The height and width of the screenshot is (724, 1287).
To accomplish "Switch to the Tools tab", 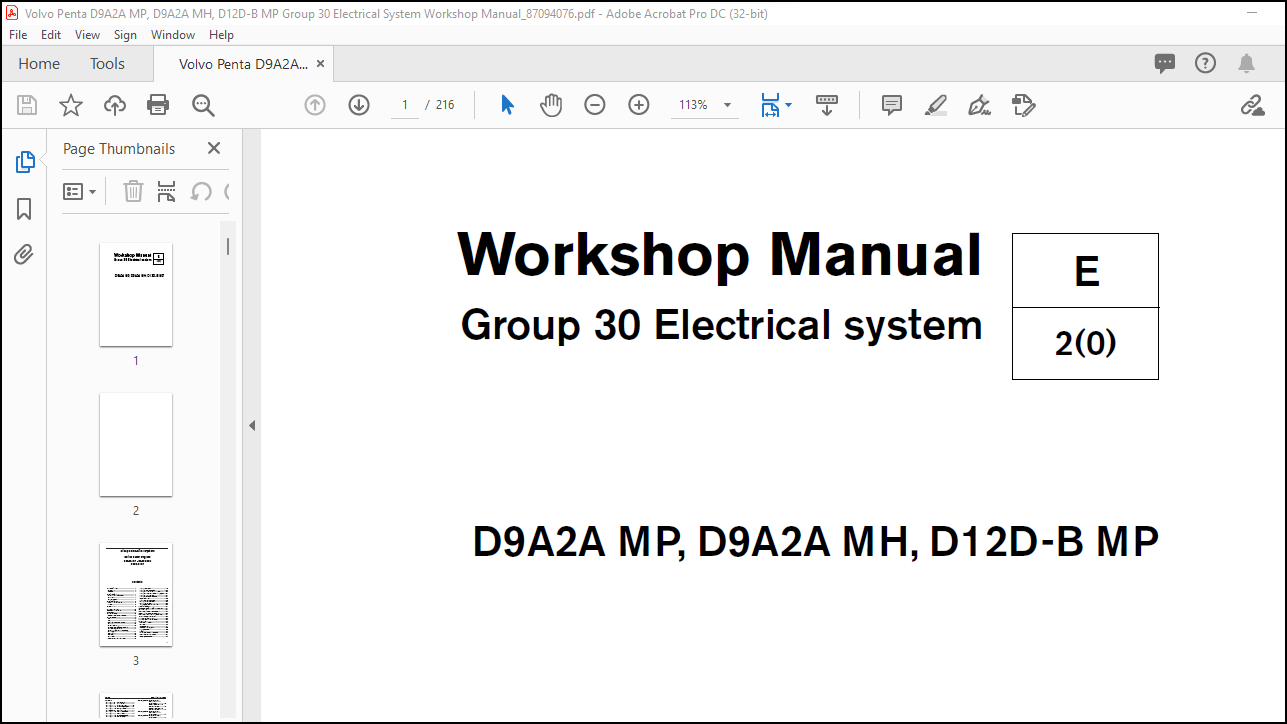I will pyautogui.click(x=107, y=64).
